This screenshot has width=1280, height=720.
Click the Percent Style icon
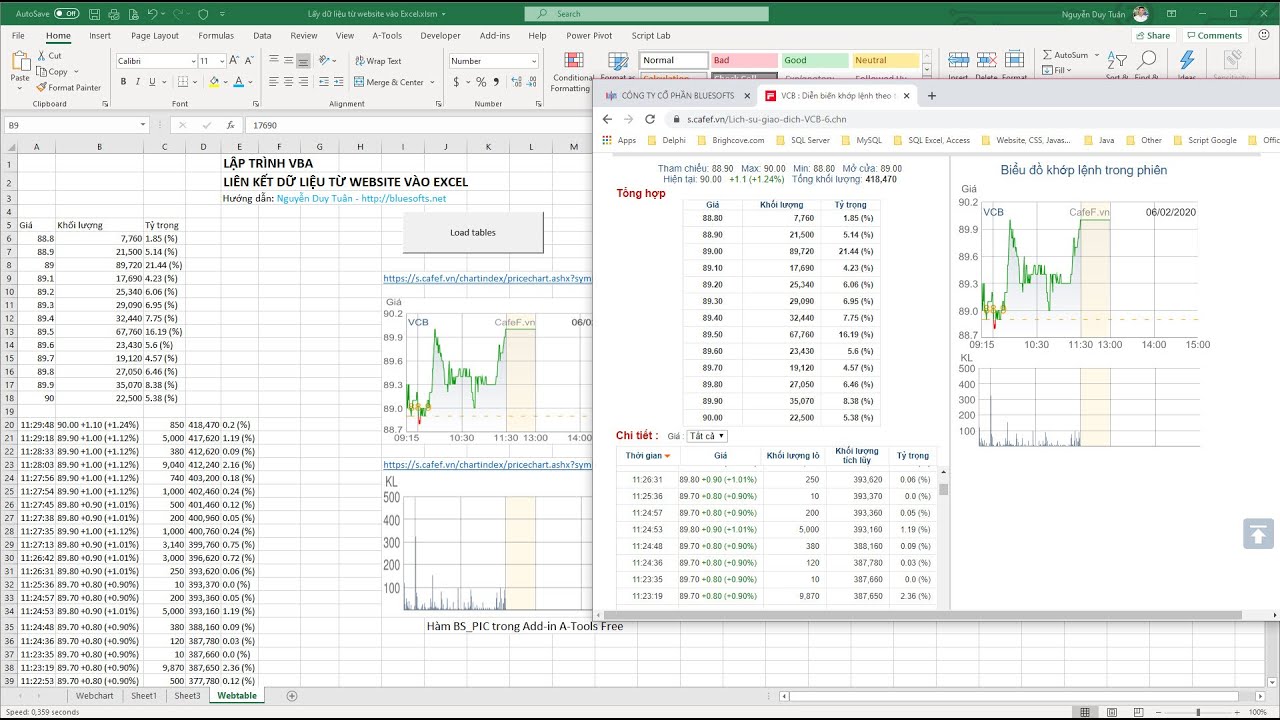[480, 82]
